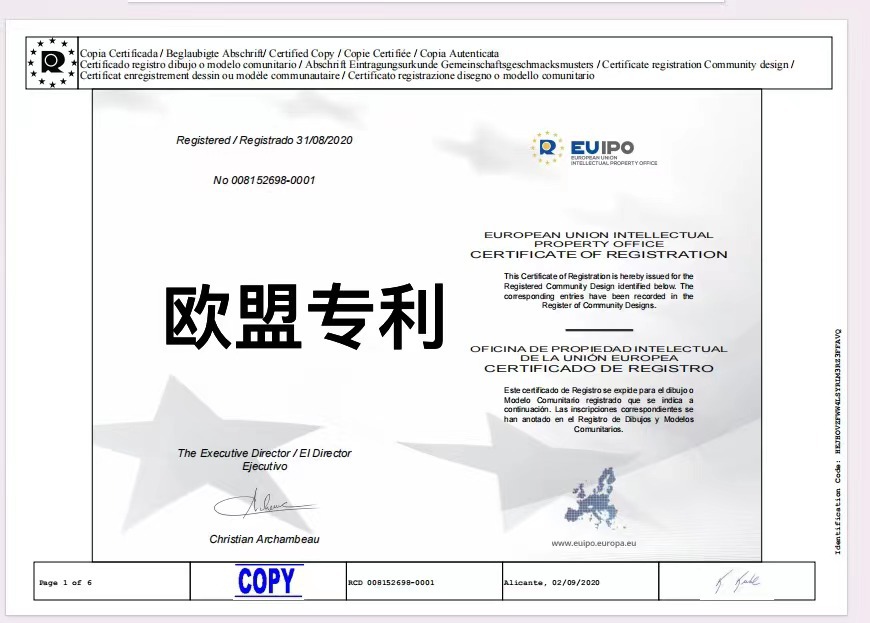Click 'OFICINA DE PROPIEDAD INTELECTUAL DE LA UNIÓN EUROPEA' heading

(599, 353)
